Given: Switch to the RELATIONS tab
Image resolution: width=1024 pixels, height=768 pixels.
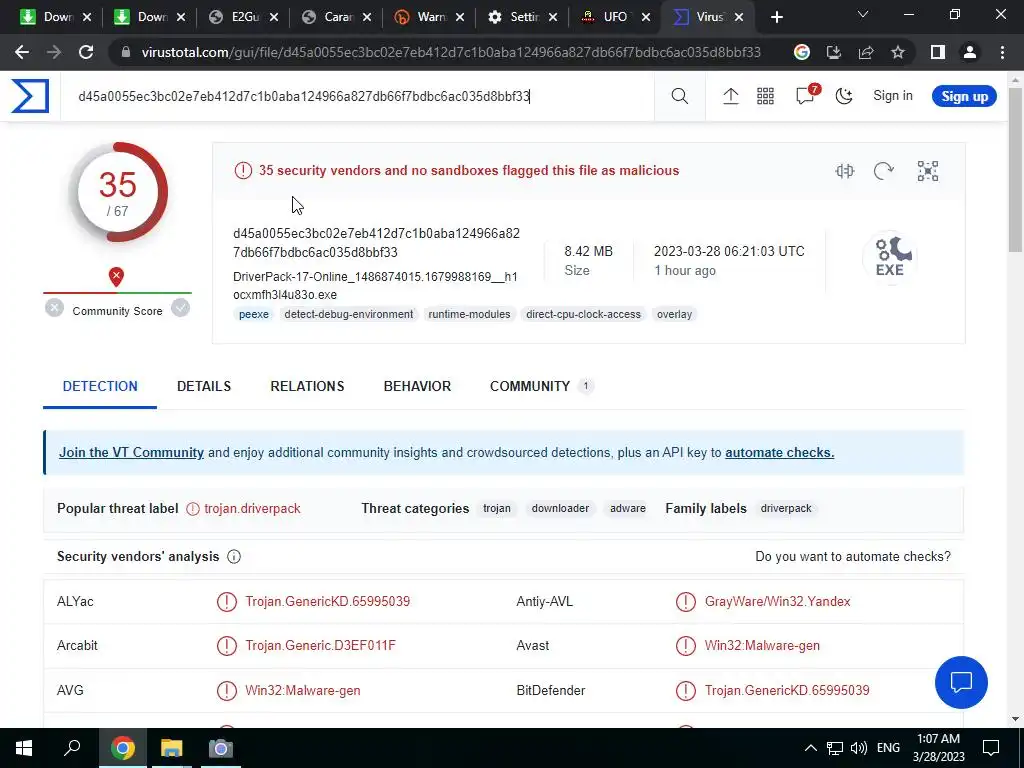Looking at the screenshot, I should click(307, 386).
